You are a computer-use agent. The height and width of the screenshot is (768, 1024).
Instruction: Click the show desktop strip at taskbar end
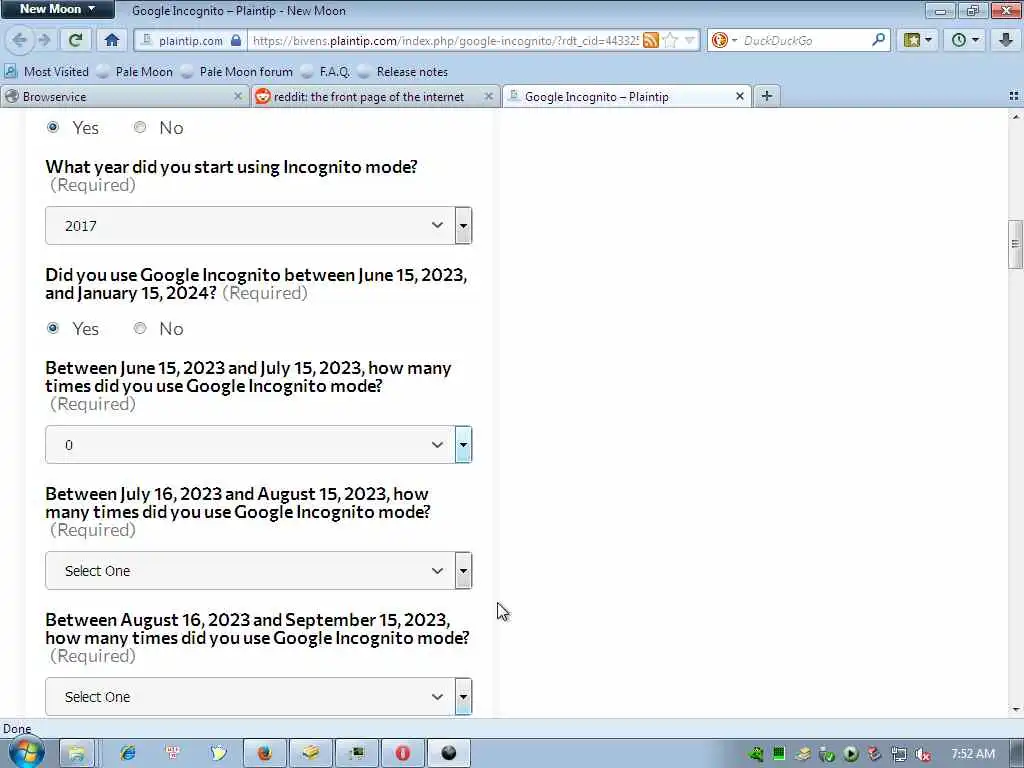pyautogui.click(x=1018, y=753)
